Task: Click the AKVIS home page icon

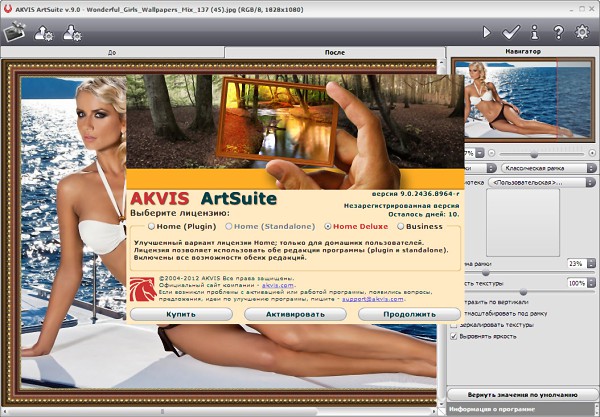Action: (14, 32)
